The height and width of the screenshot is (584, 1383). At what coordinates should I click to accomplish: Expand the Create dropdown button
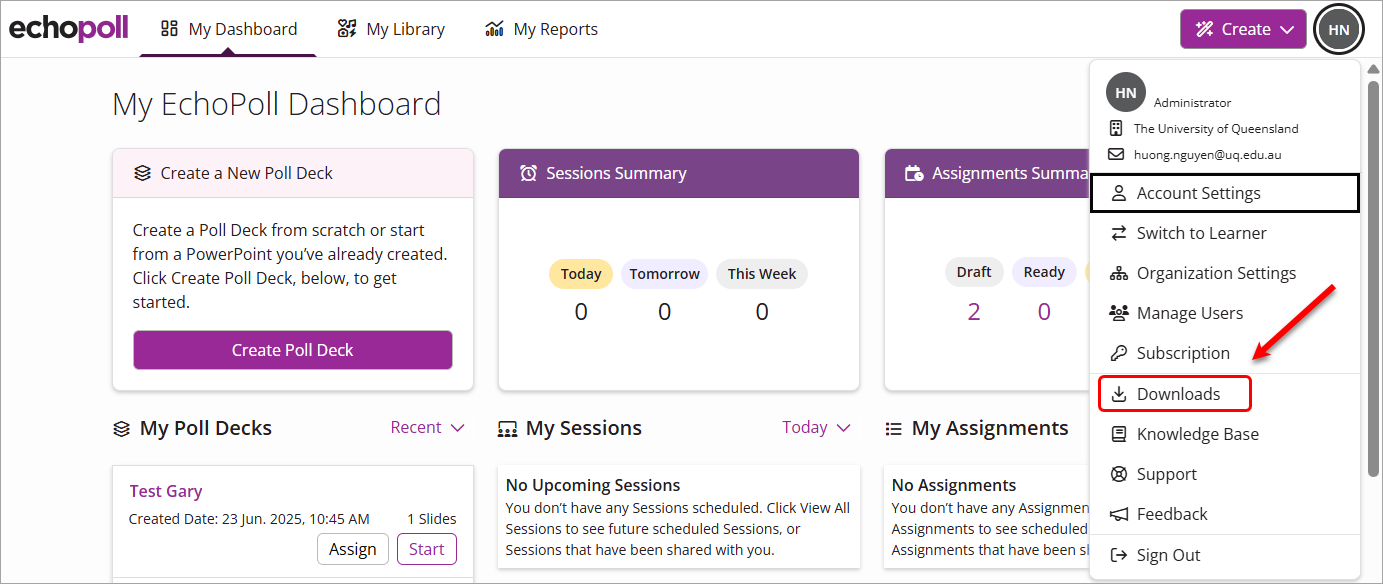pyautogui.click(x=1242, y=29)
